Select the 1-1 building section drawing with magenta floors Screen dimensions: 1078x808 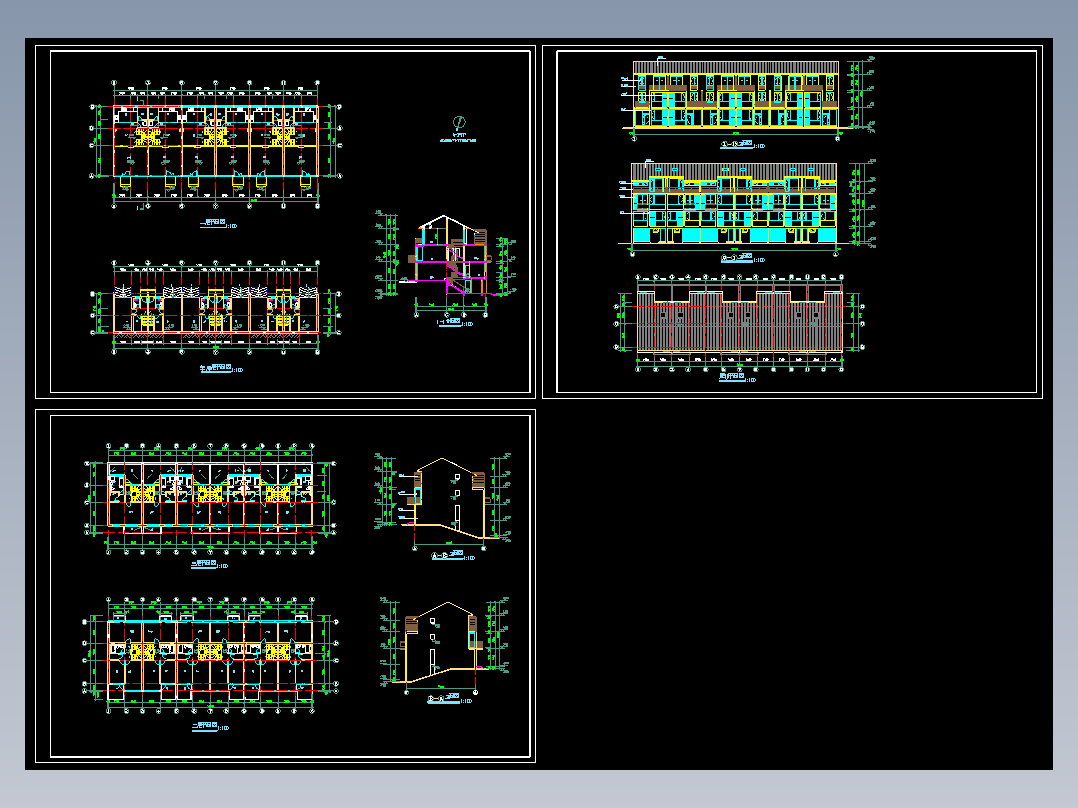pos(451,256)
